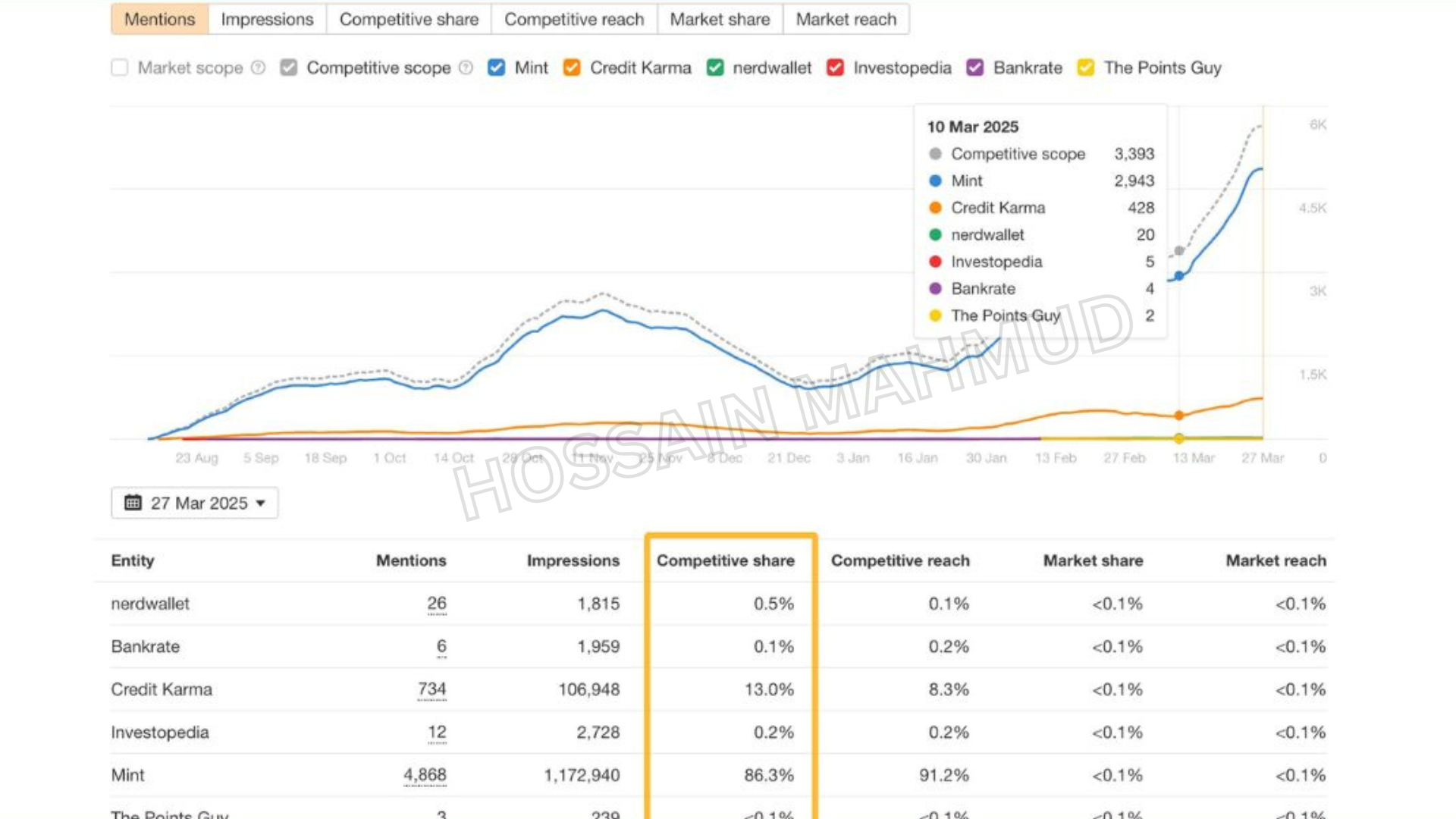Click the orange Credit Karma data point
1456x819 pixels.
click(x=1179, y=415)
